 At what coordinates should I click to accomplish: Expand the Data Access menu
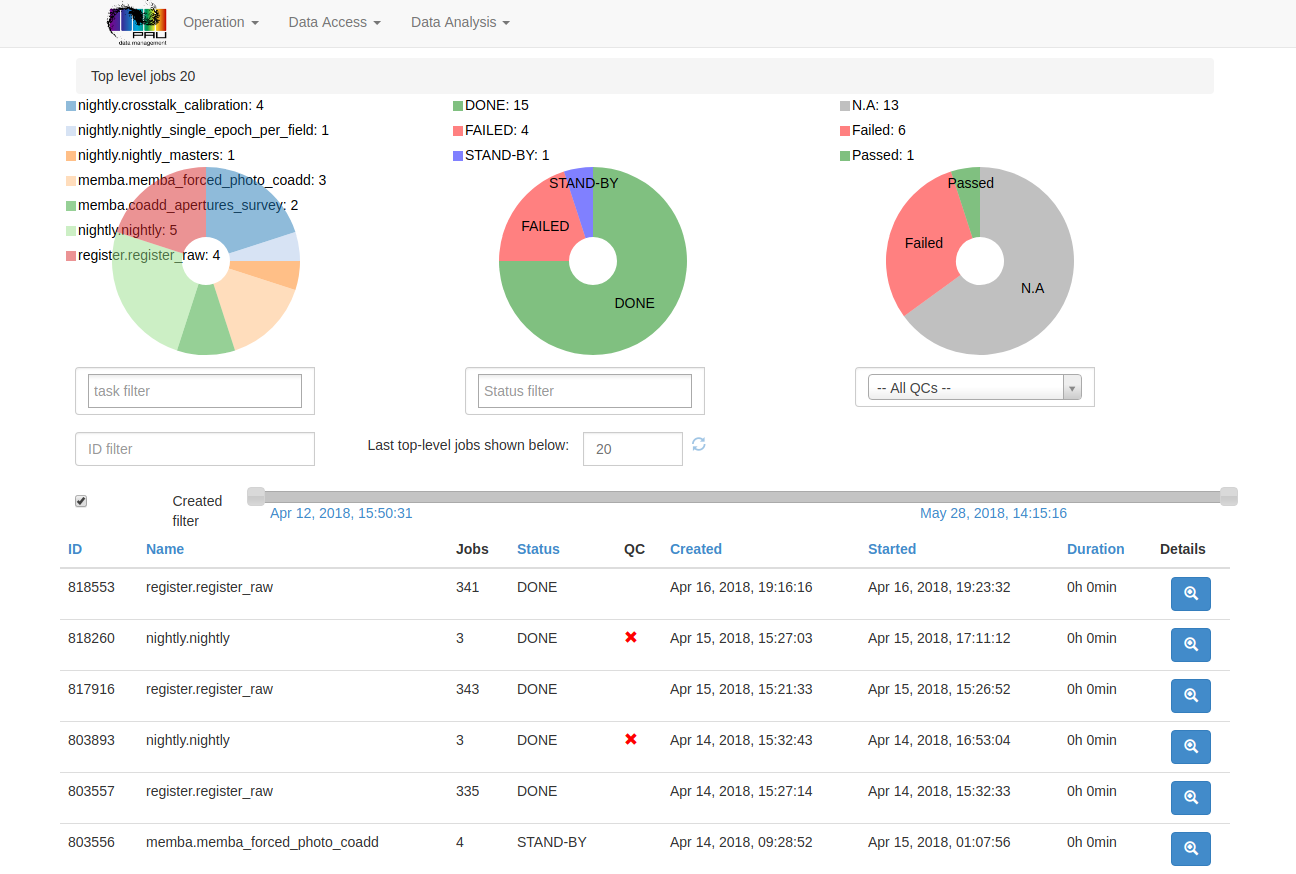coord(334,22)
